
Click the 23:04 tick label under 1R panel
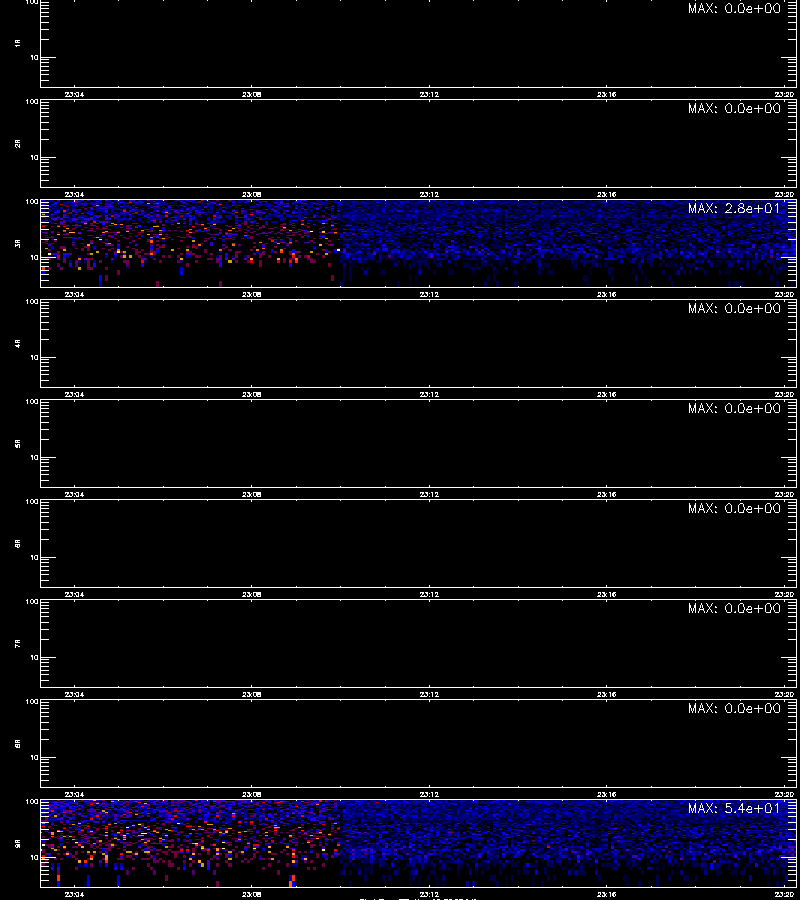point(74,95)
